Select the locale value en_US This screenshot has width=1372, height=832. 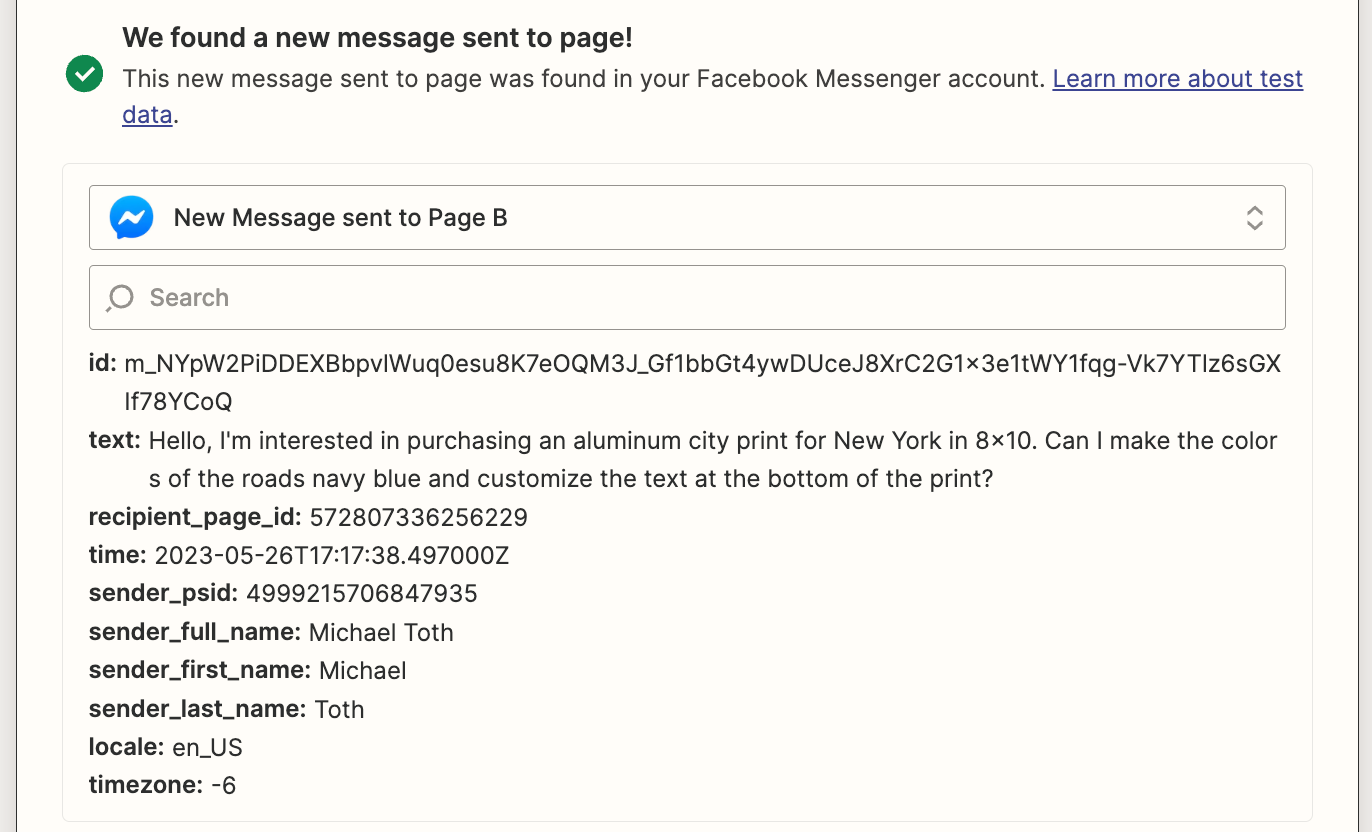(207, 748)
